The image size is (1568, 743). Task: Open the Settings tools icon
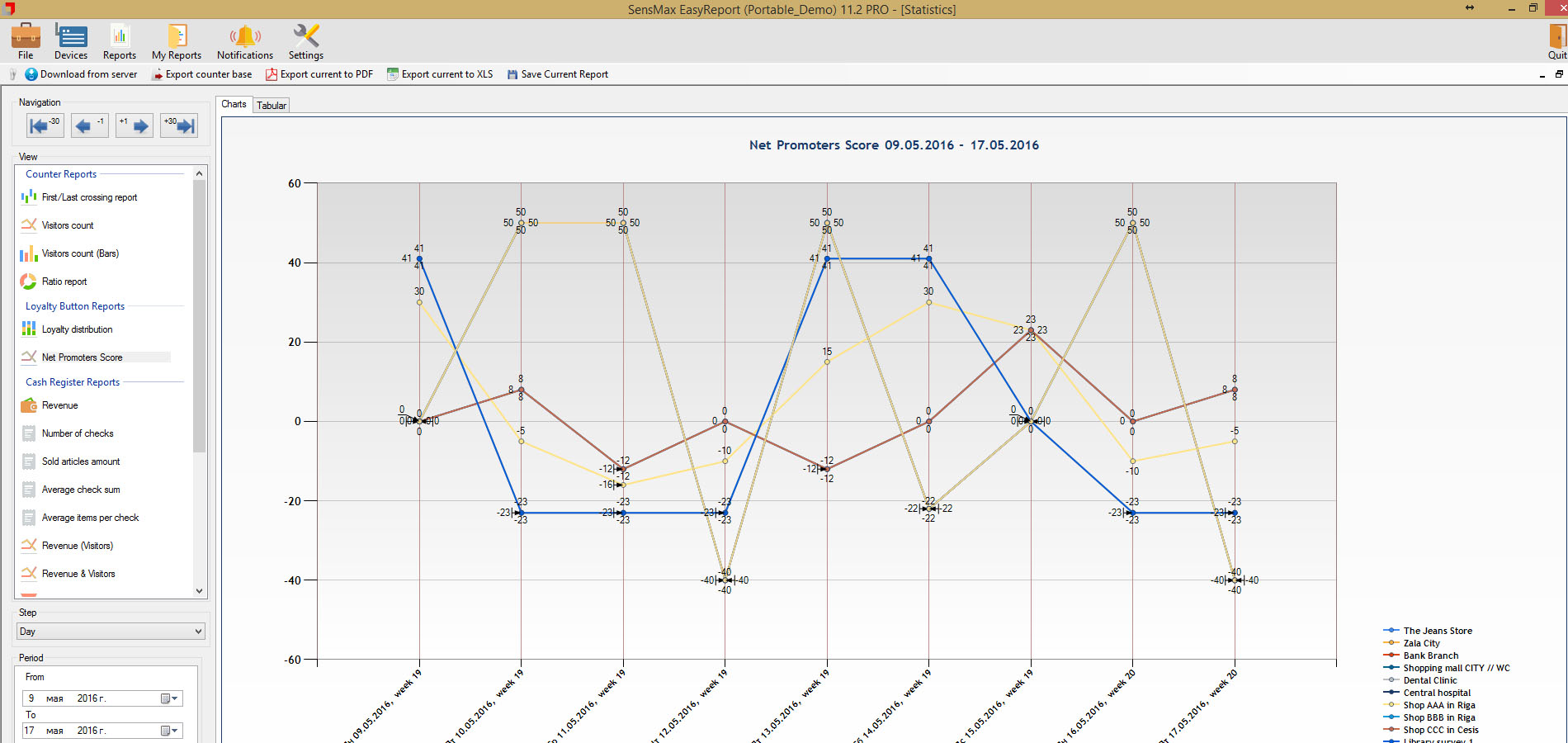click(x=305, y=37)
